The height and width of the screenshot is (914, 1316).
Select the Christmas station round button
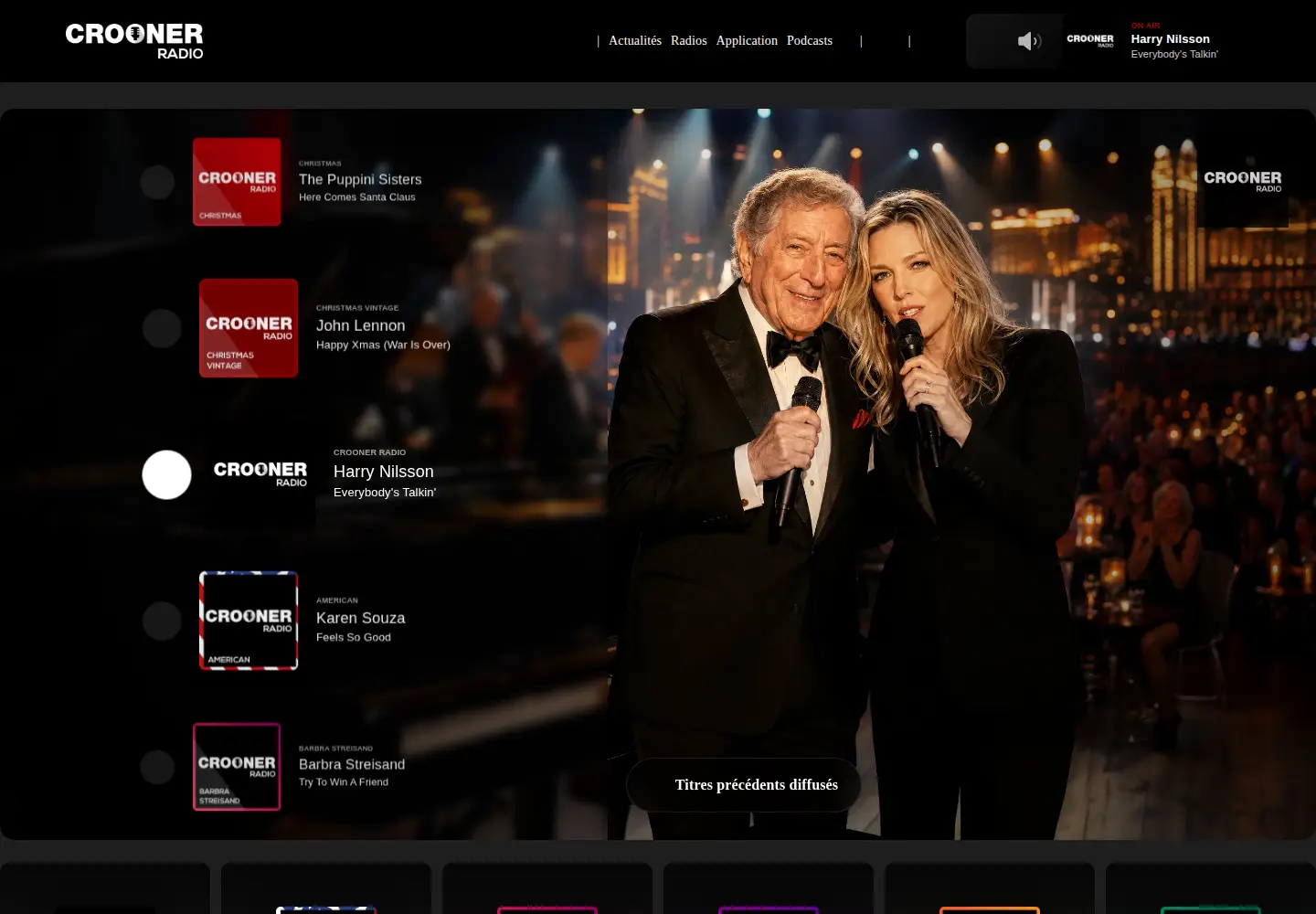click(x=157, y=182)
